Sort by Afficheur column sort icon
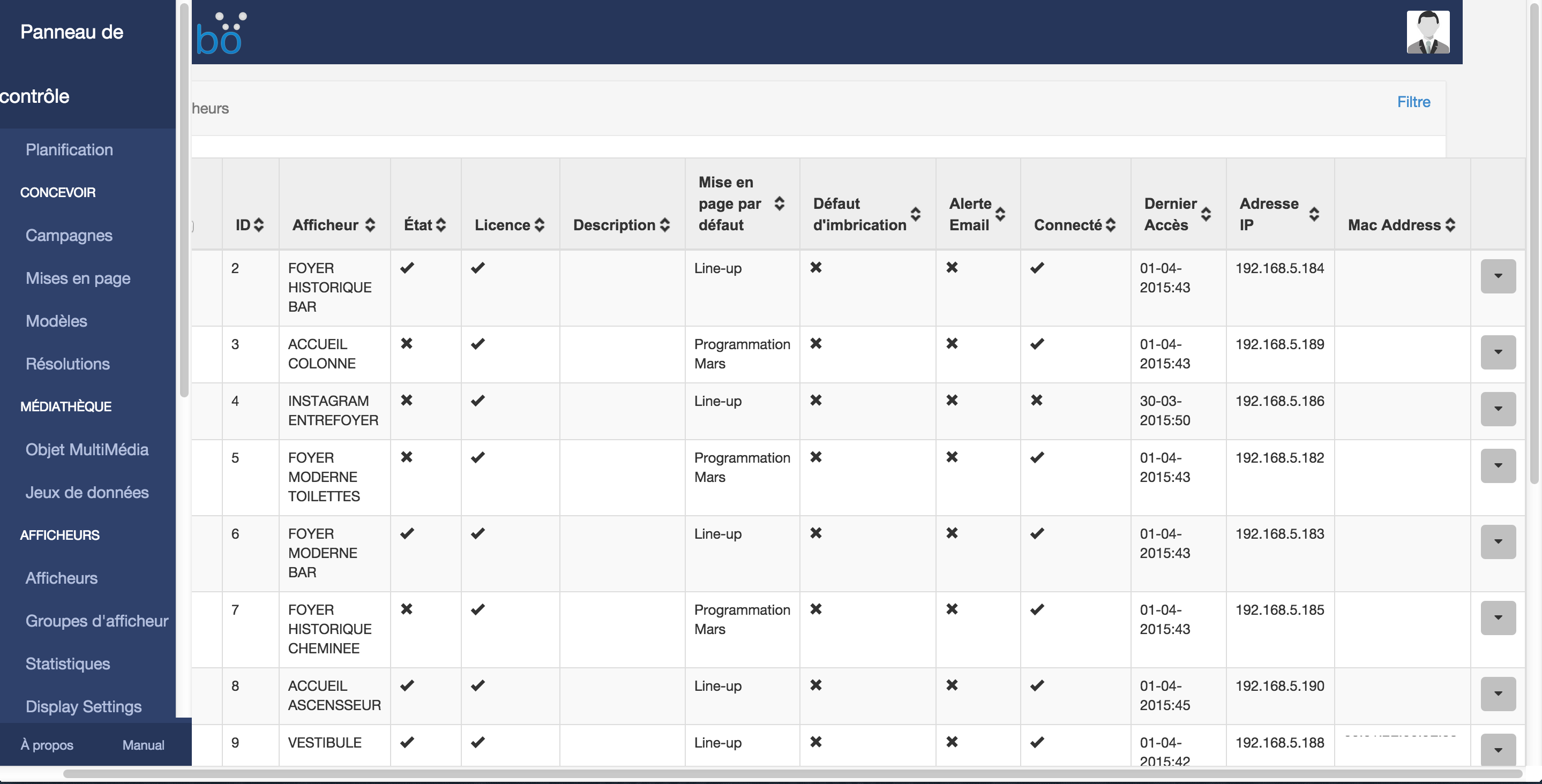 click(370, 225)
